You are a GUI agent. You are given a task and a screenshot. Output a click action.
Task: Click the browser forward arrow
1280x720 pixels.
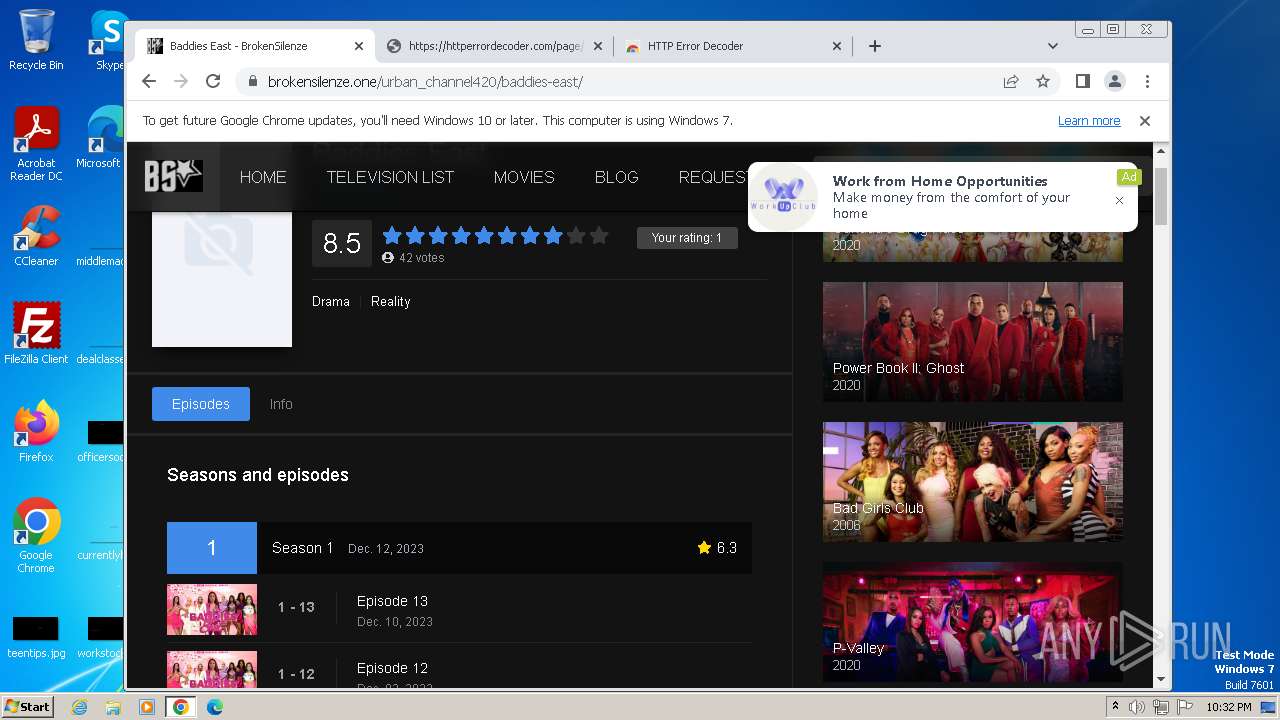pos(181,81)
